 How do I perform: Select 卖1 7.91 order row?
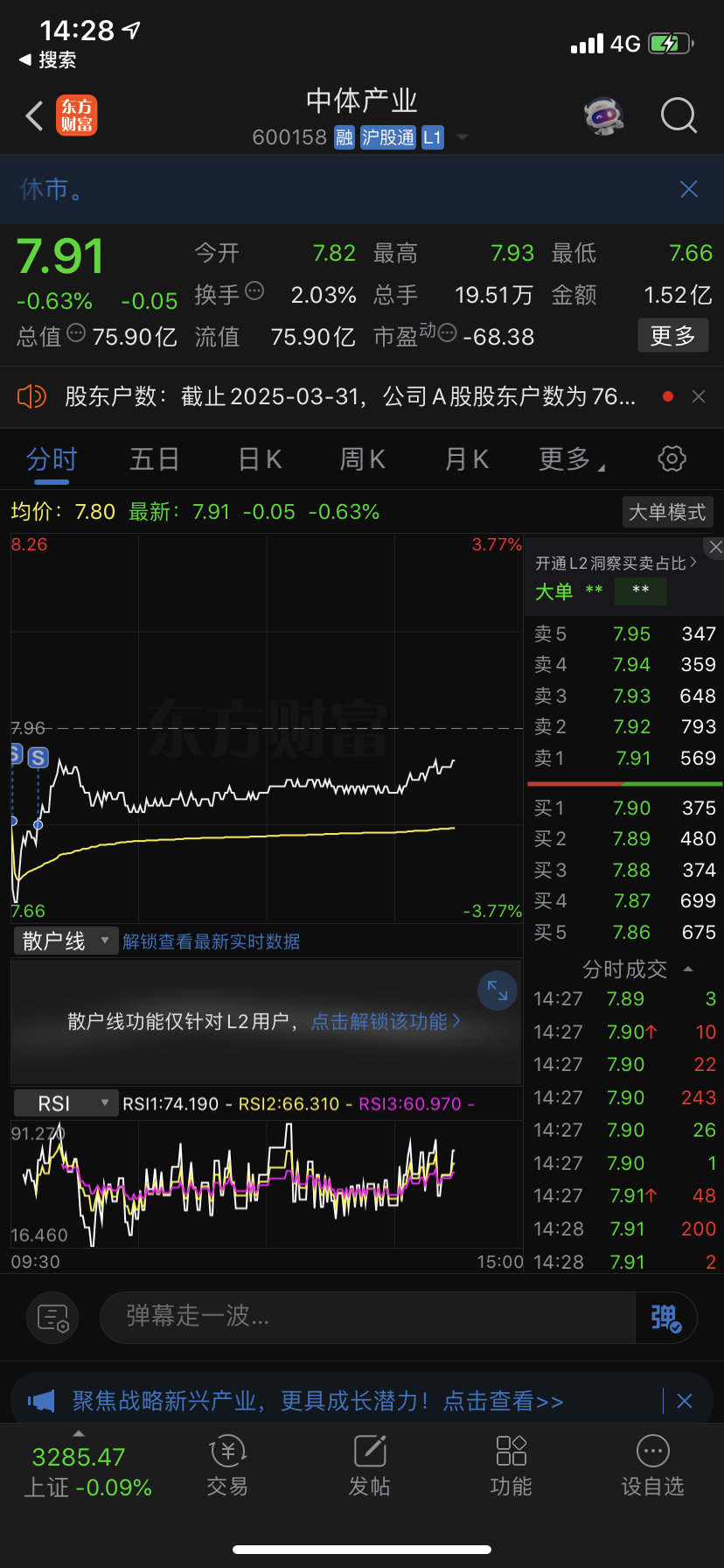coord(624,758)
